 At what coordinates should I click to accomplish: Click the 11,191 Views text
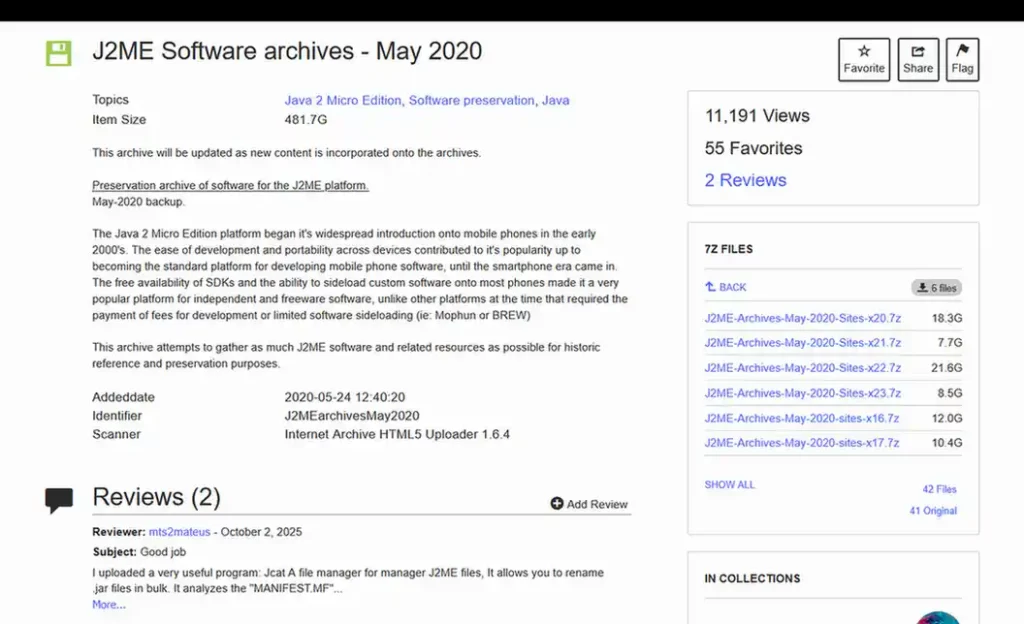[757, 116]
